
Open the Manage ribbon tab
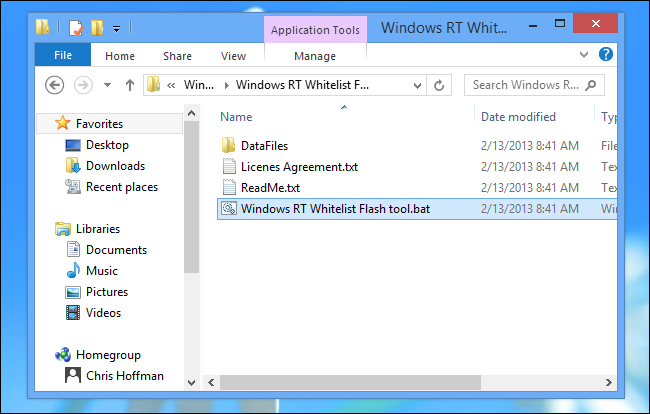[x=315, y=56]
